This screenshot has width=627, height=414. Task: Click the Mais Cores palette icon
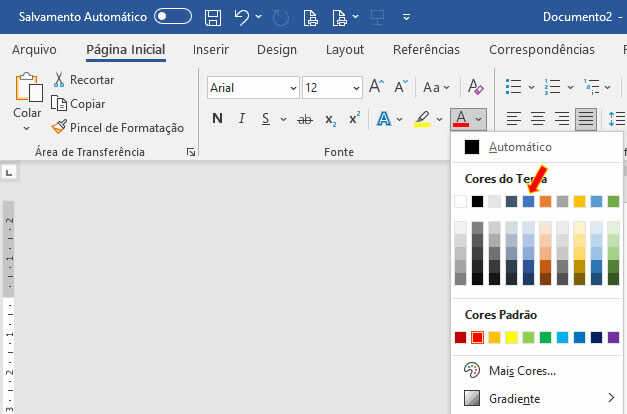[x=472, y=370]
